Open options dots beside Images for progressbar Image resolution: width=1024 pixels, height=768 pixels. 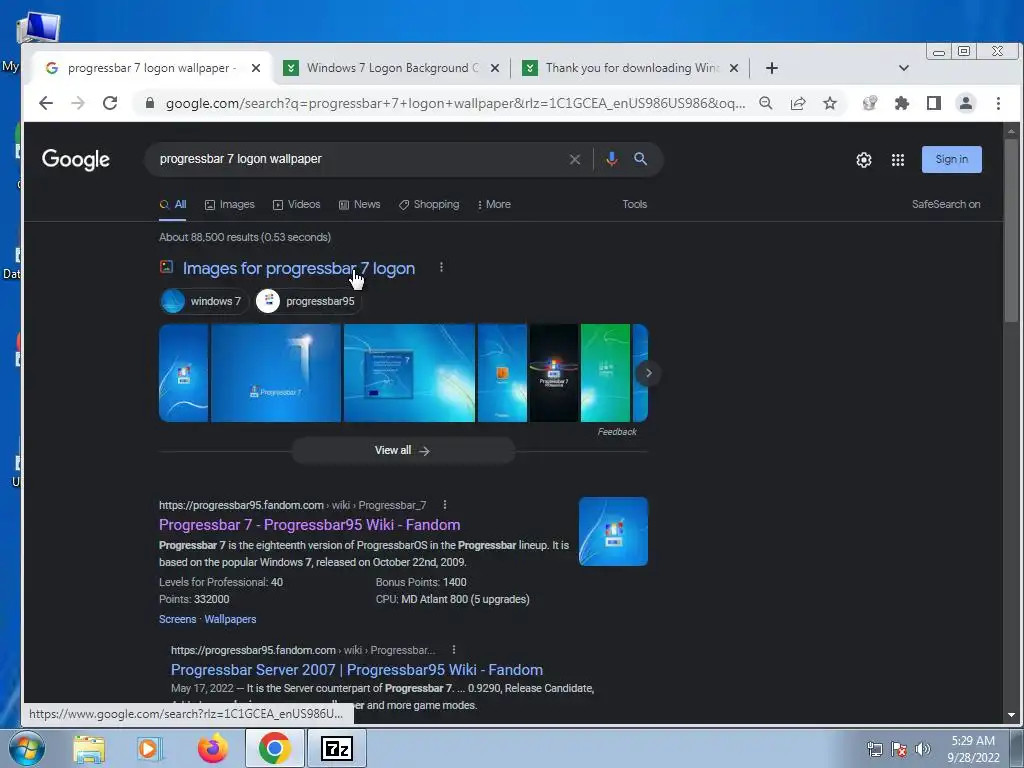pos(441,268)
